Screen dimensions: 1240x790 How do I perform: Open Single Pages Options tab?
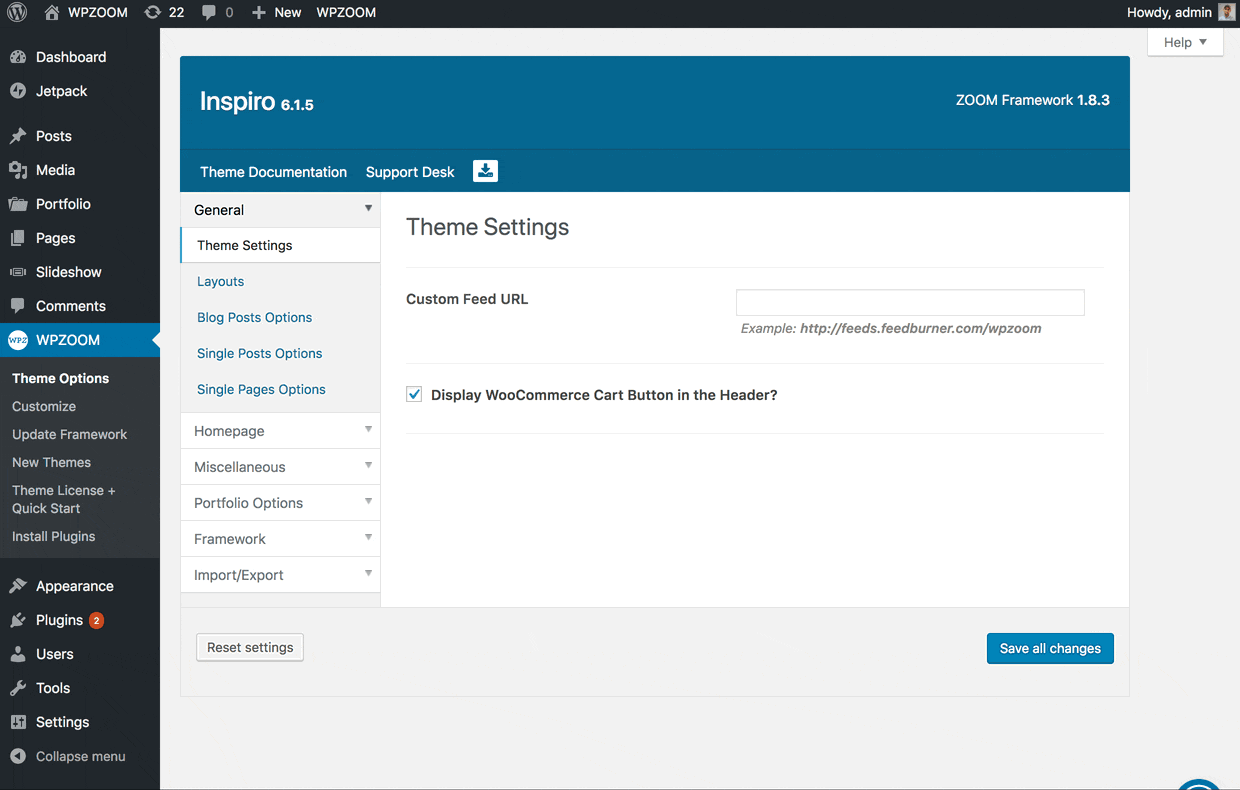coord(261,389)
